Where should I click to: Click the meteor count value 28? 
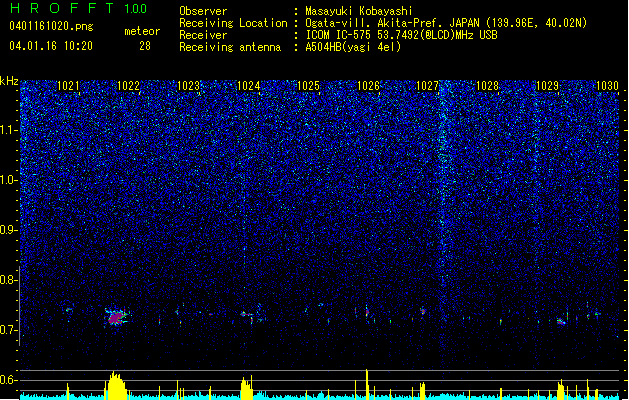[x=145, y=46]
